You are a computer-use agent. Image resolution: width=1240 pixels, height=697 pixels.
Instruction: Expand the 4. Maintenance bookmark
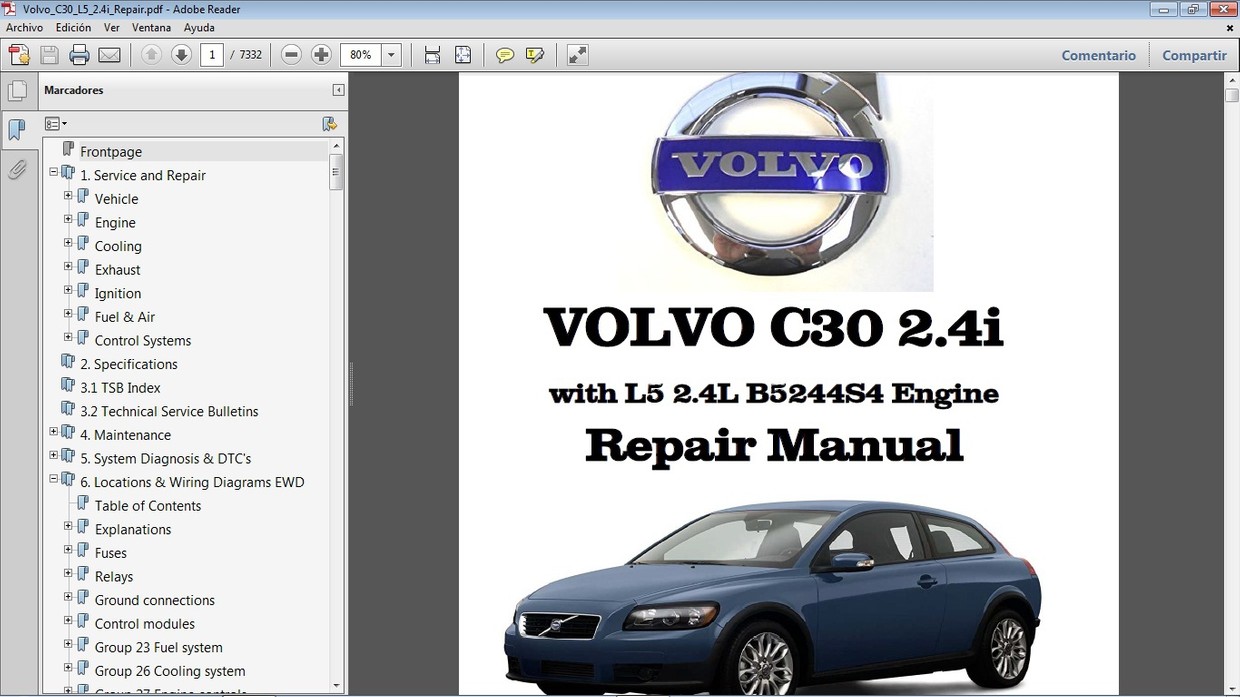tap(54, 432)
